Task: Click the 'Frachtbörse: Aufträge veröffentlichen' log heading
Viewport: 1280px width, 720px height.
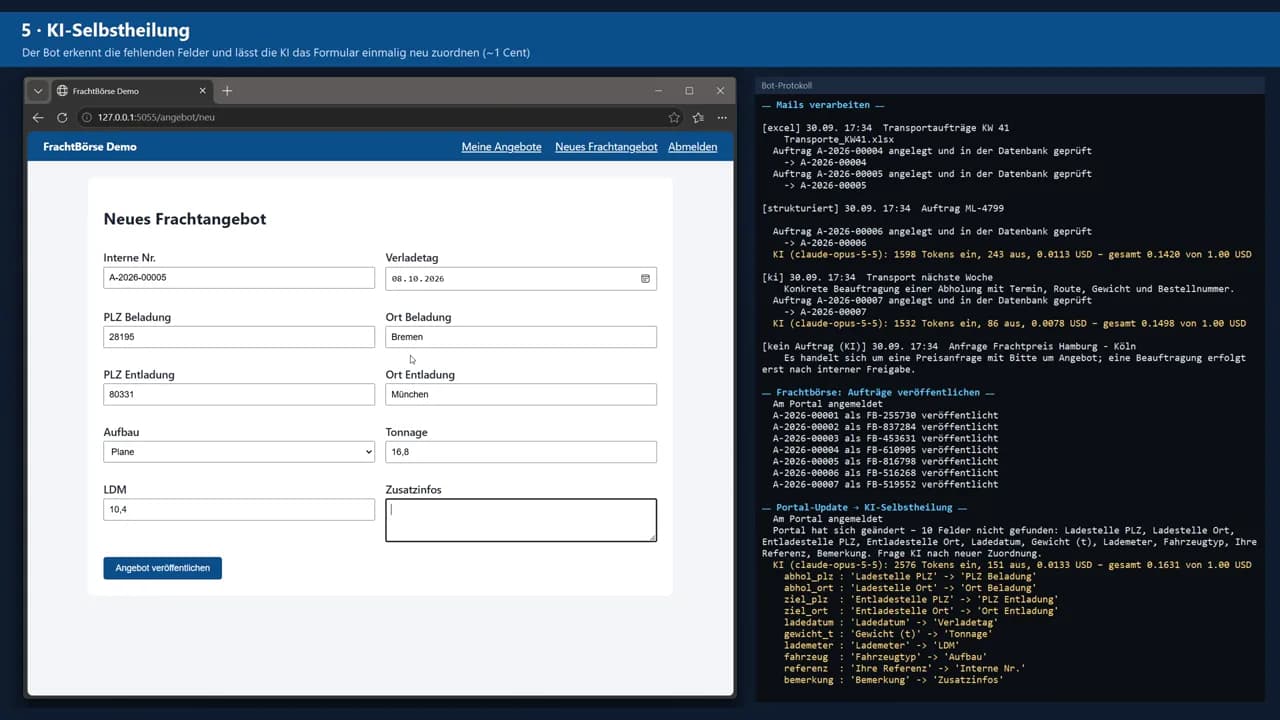Action: coord(878,393)
